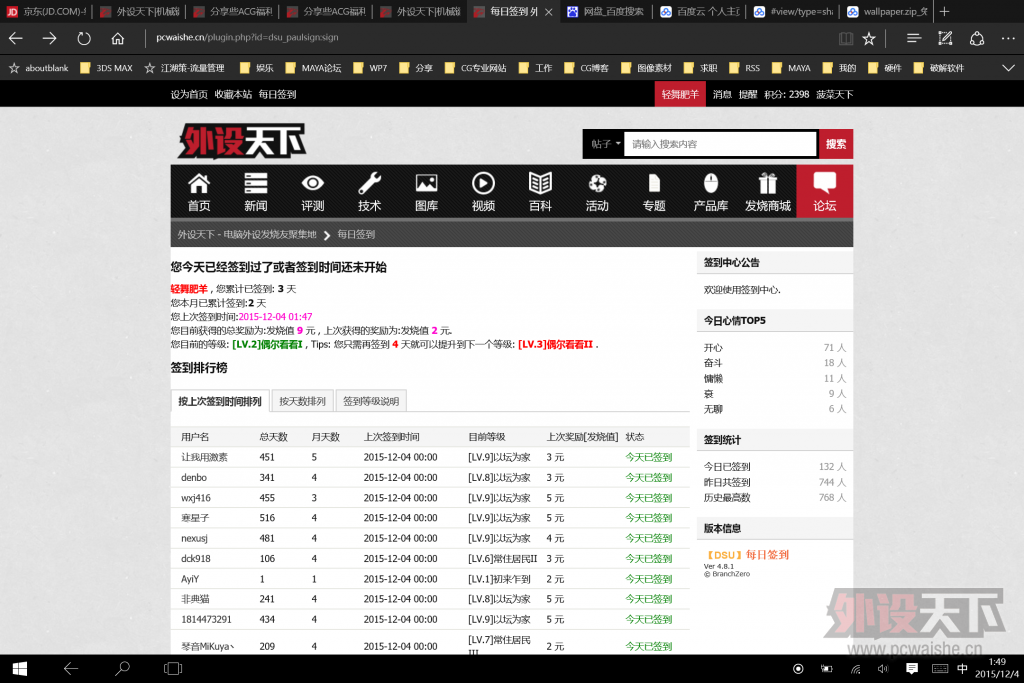Image resolution: width=1024 pixels, height=683 pixels.
Task: Expand the favorites bar overflow chevron
Action: click(1008, 68)
